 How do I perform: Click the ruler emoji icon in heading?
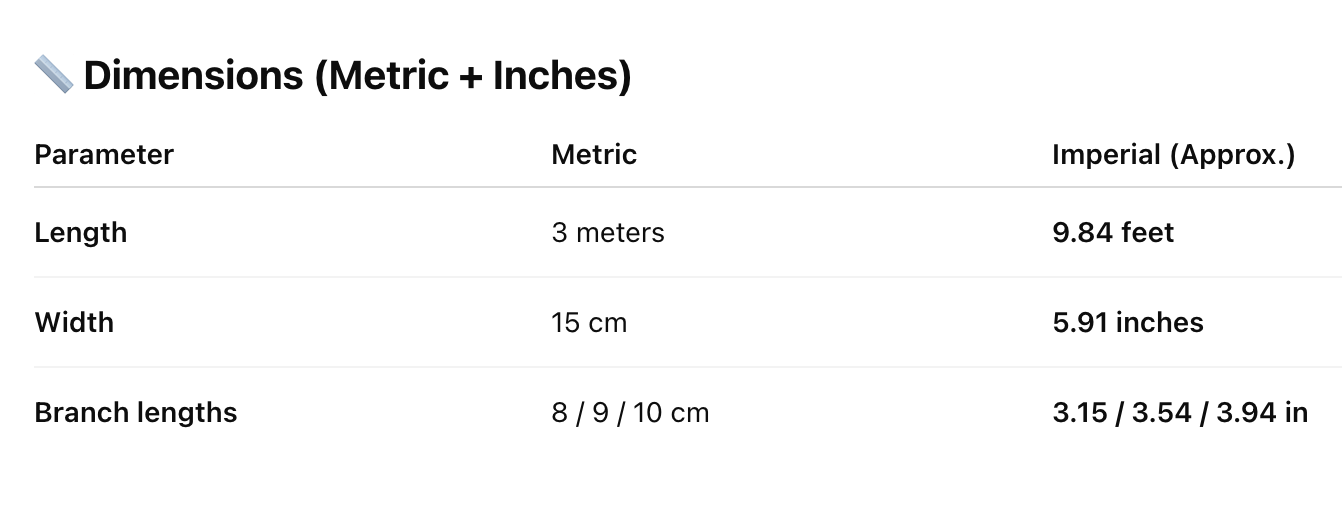coord(54,75)
